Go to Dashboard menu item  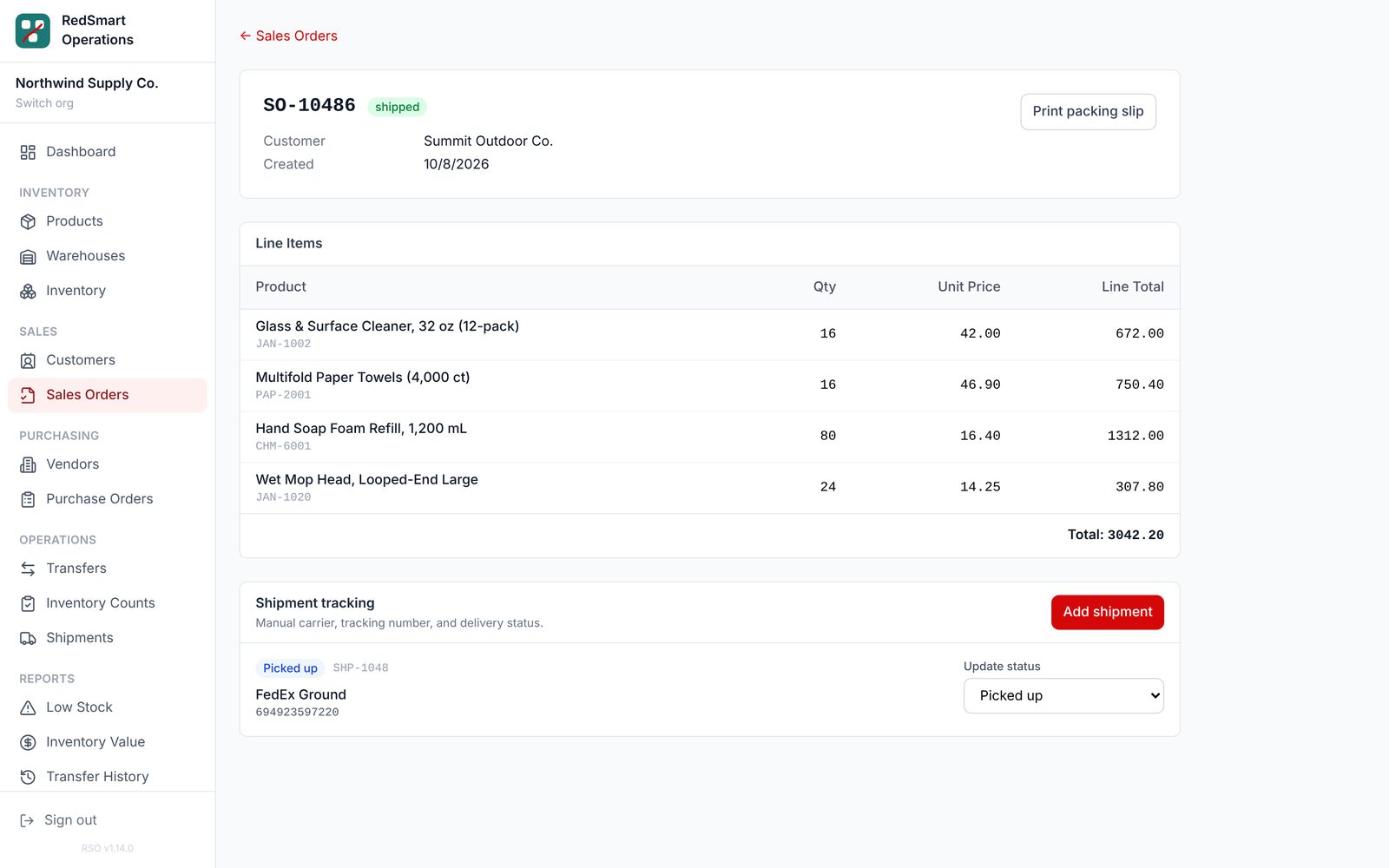point(108,152)
